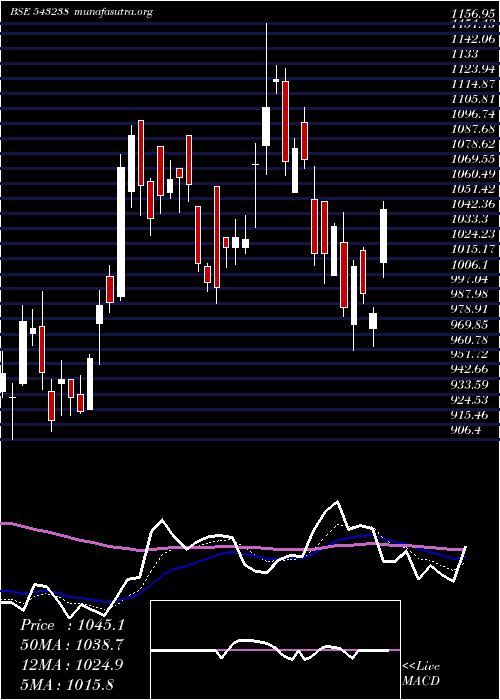Select the 1123.94 price axis label
The width and height of the screenshot is (500, 700).
pyautogui.click(x=474, y=69)
